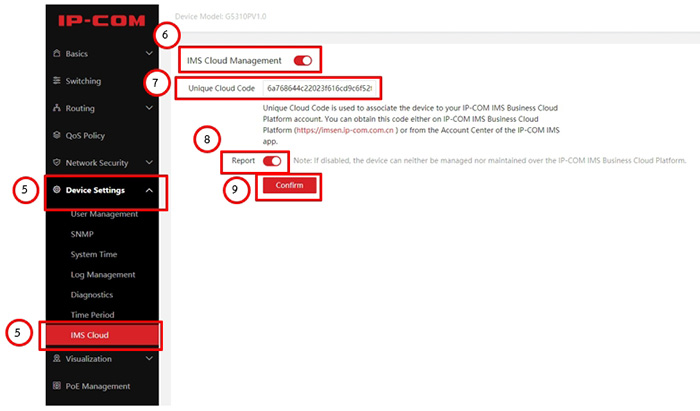Expand the Network Security chevron

[x=149, y=162]
